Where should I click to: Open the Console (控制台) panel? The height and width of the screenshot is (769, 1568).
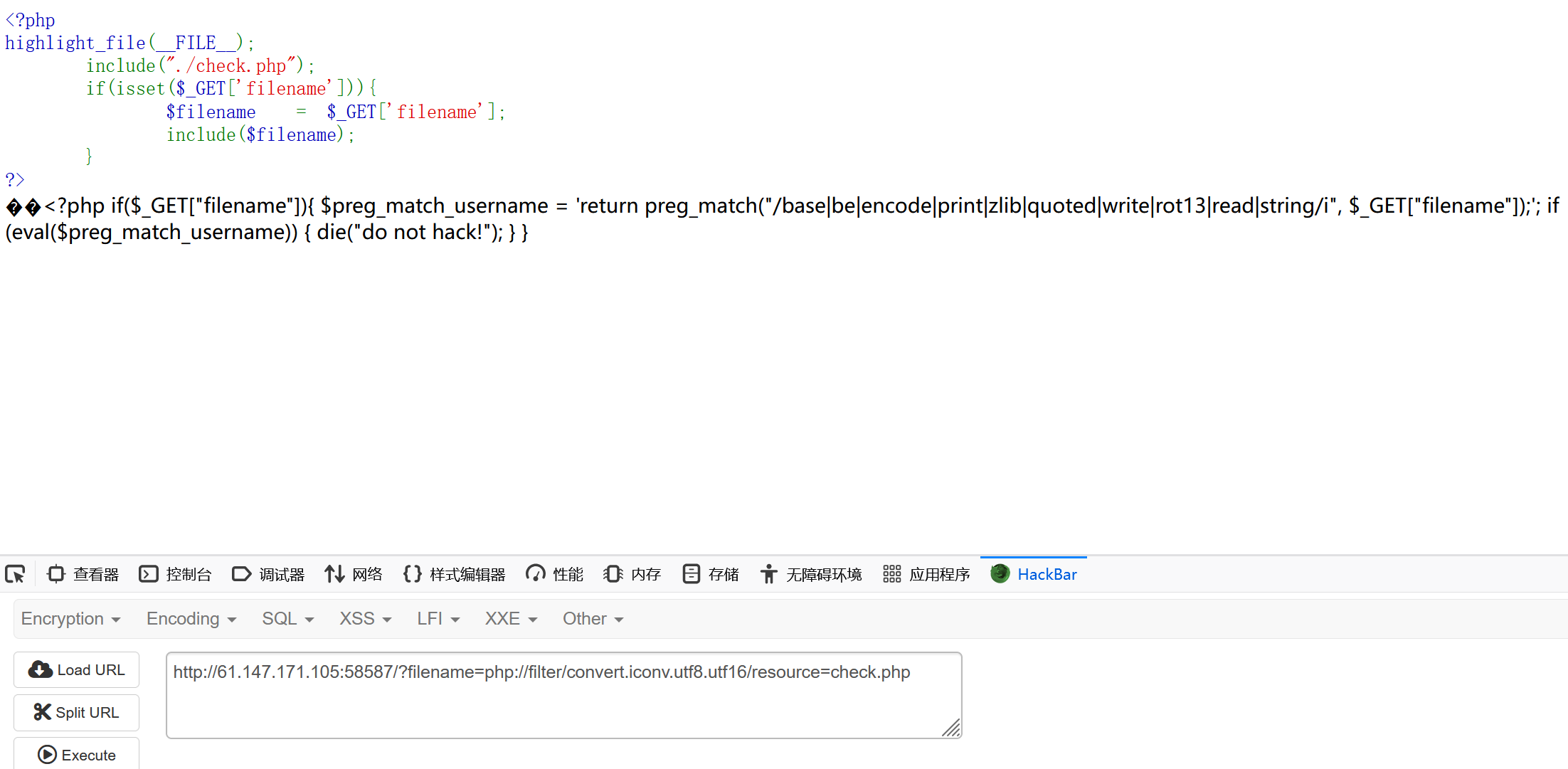pos(175,574)
